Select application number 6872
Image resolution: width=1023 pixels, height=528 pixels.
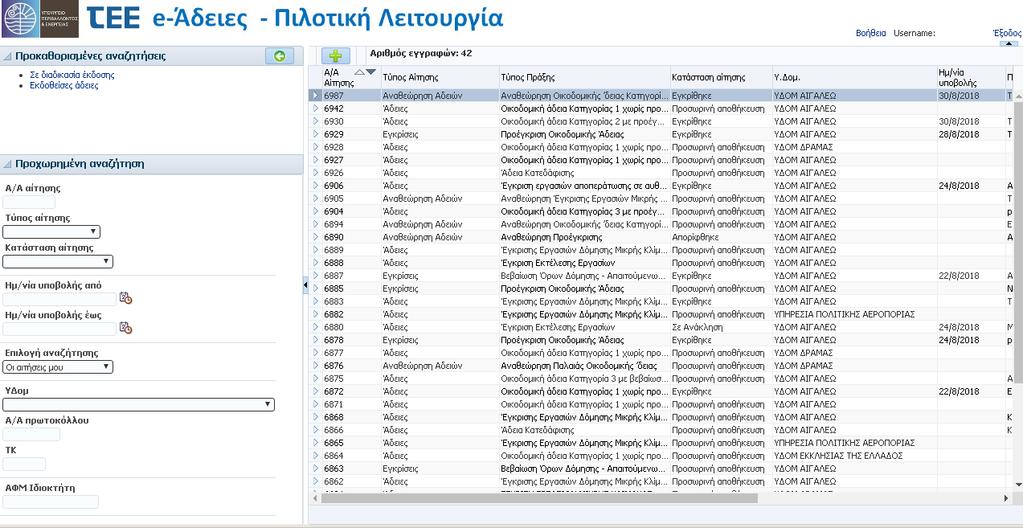334,392
